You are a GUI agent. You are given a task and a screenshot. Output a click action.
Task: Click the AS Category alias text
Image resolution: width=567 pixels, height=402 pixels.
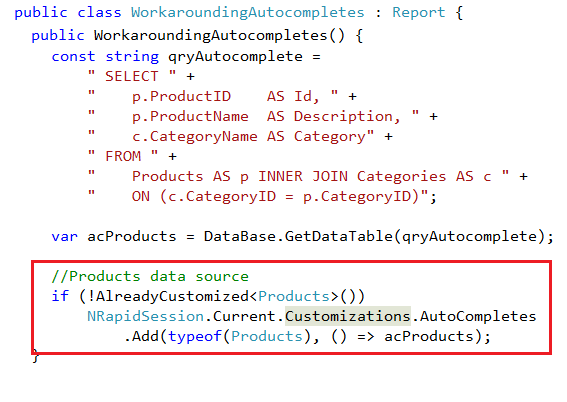[x=316, y=137]
